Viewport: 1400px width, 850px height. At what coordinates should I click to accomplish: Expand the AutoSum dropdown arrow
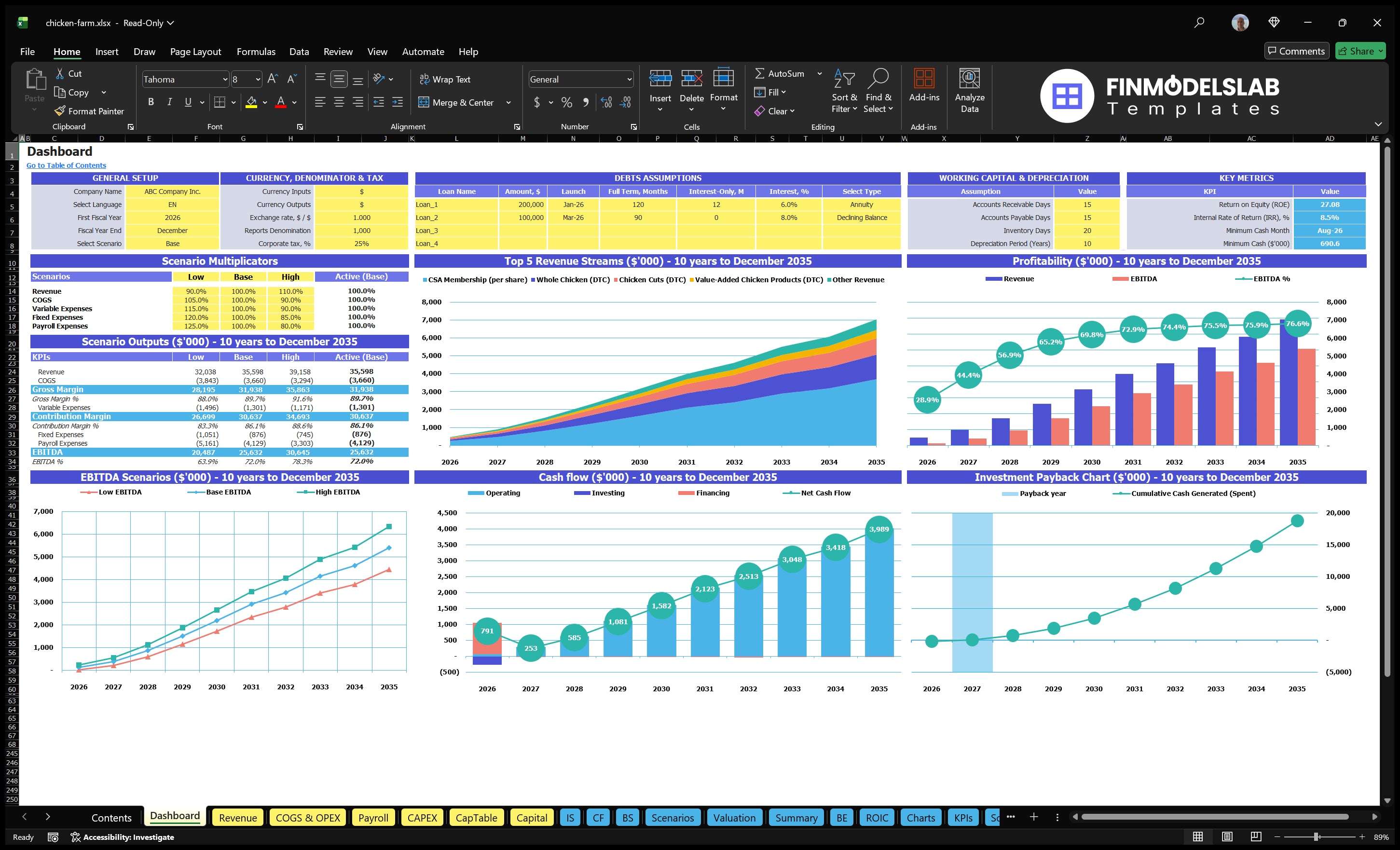pyautogui.click(x=819, y=73)
